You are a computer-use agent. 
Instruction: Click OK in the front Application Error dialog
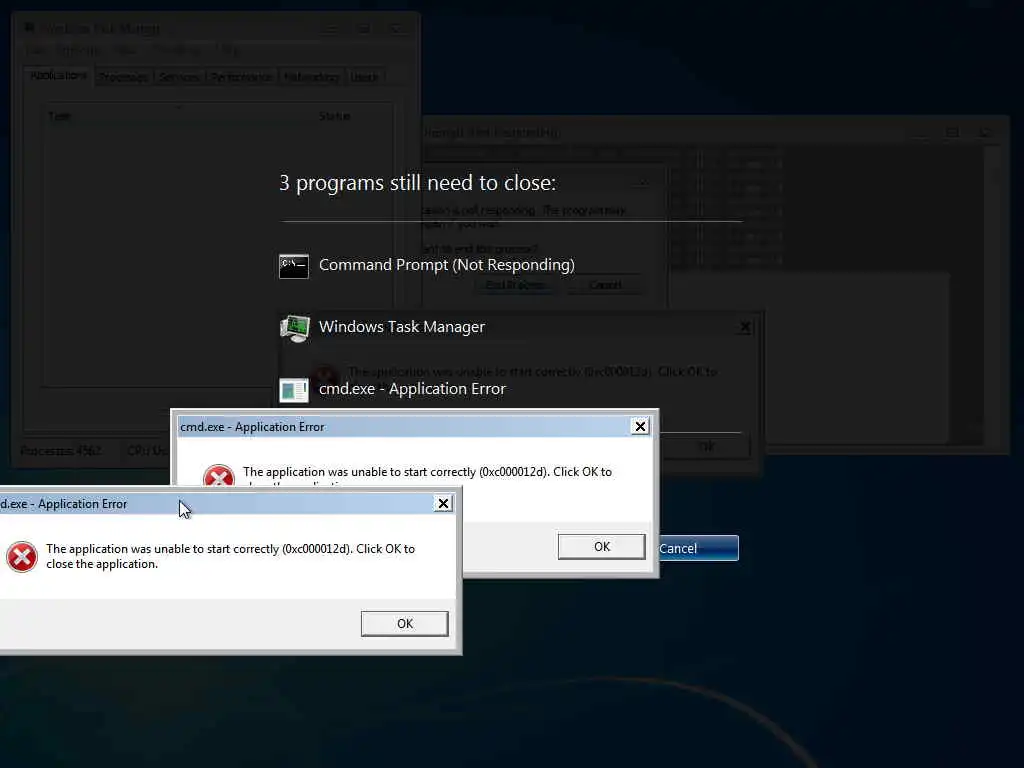(x=405, y=624)
